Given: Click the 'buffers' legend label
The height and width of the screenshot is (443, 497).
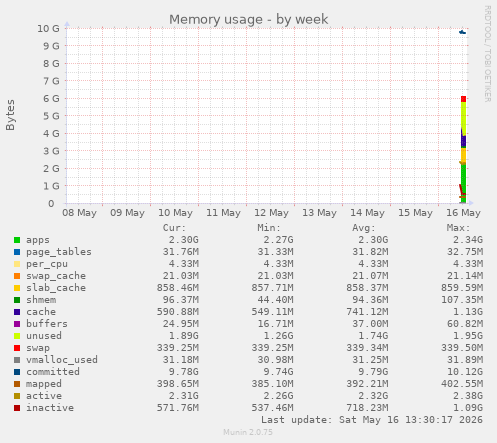Looking at the screenshot, I should [47, 324].
